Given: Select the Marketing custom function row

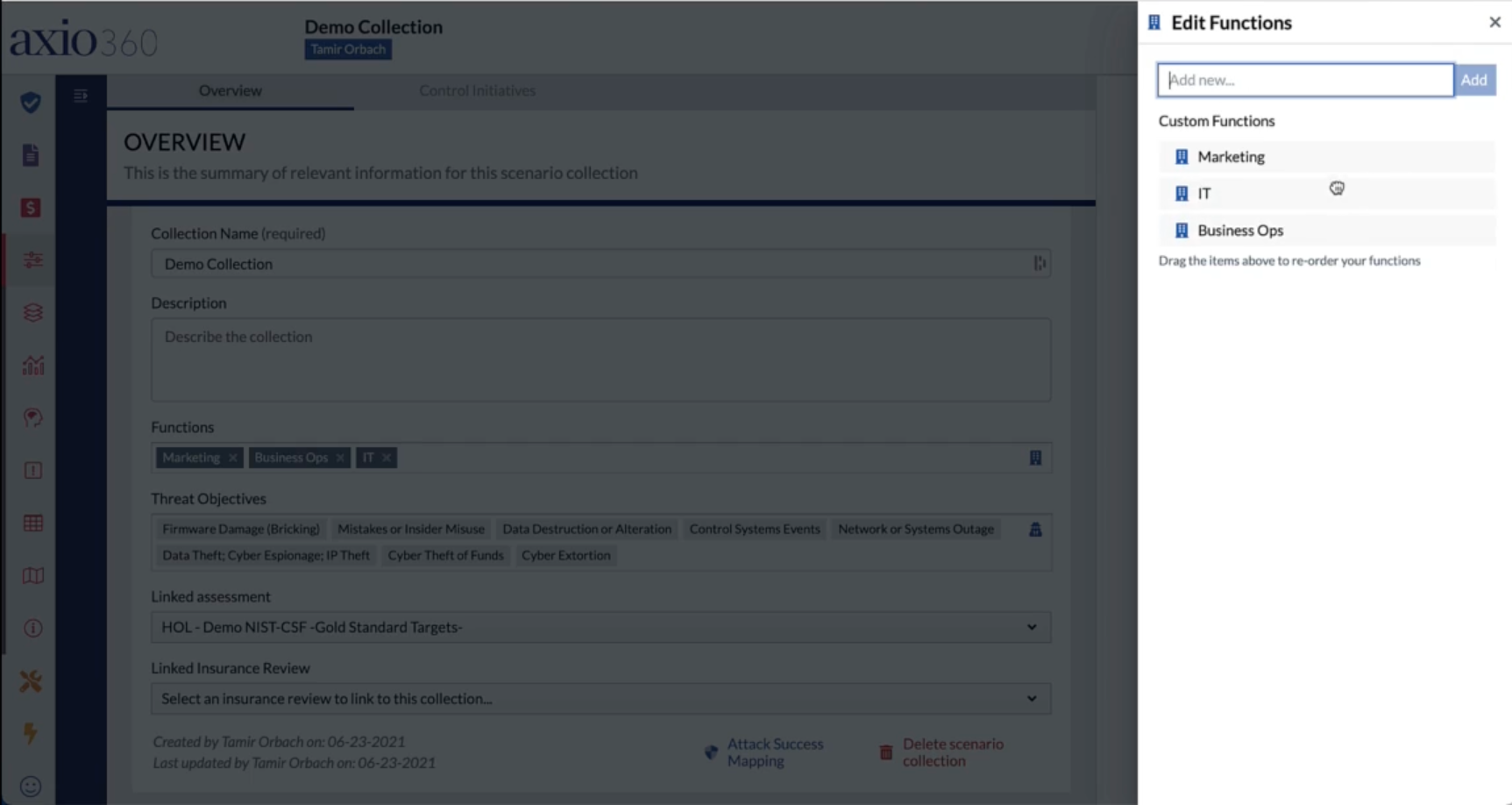Looking at the screenshot, I should pyautogui.click(x=1326, y=157).
